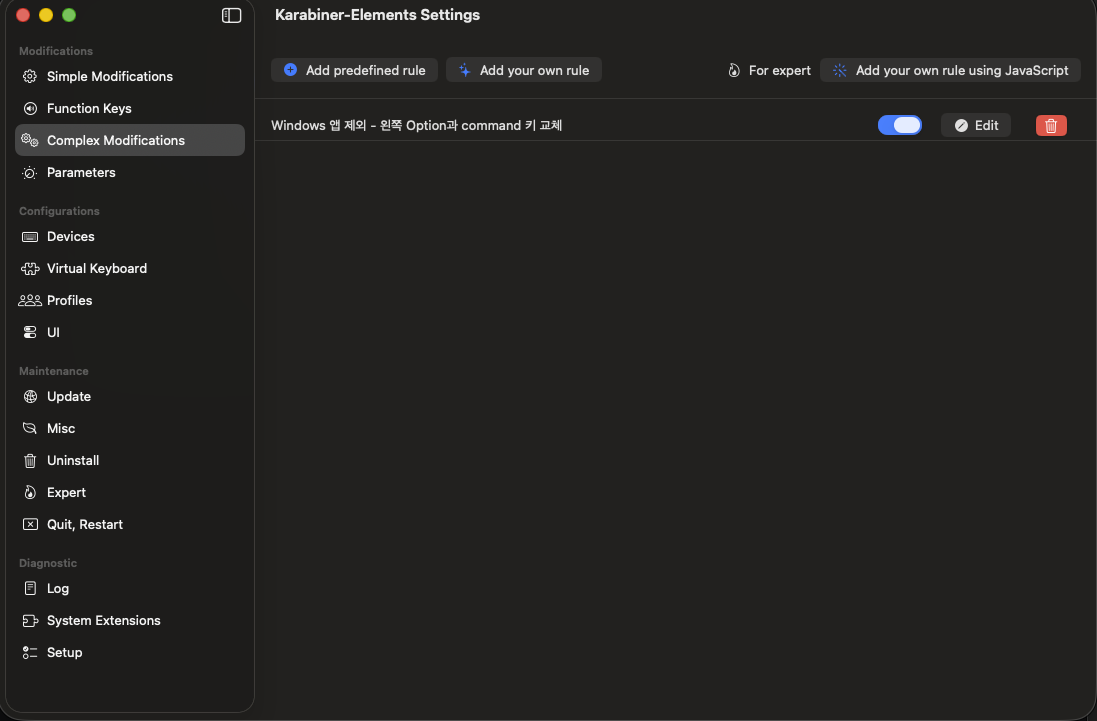Image resolution: width=1097 pixels, height=721 pixels.
Task: Click the For expert label
Action: pos(779,71)
